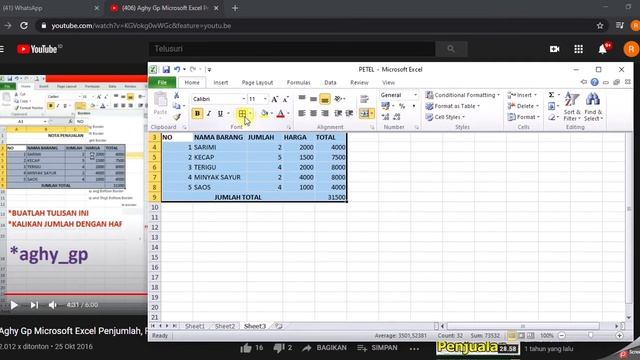640x360 pixels.
Task: Cut the selection with scissors icon
Action: tap(176, 96)
